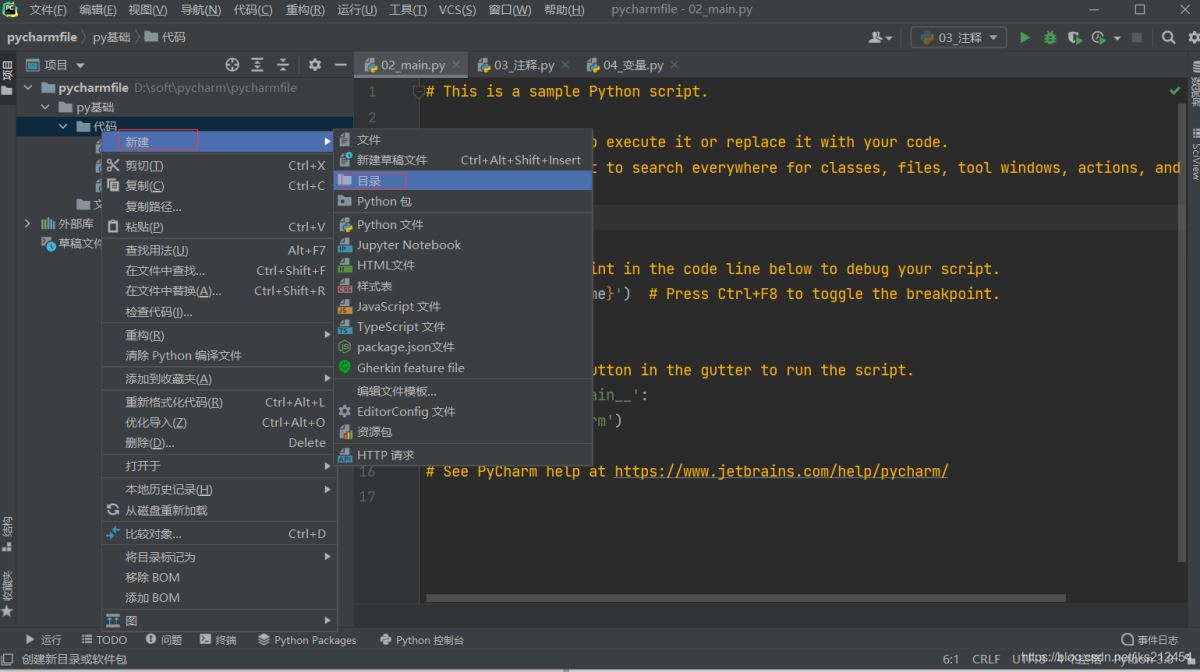Click the locate target icon in project panel

(x=232, y=65)
